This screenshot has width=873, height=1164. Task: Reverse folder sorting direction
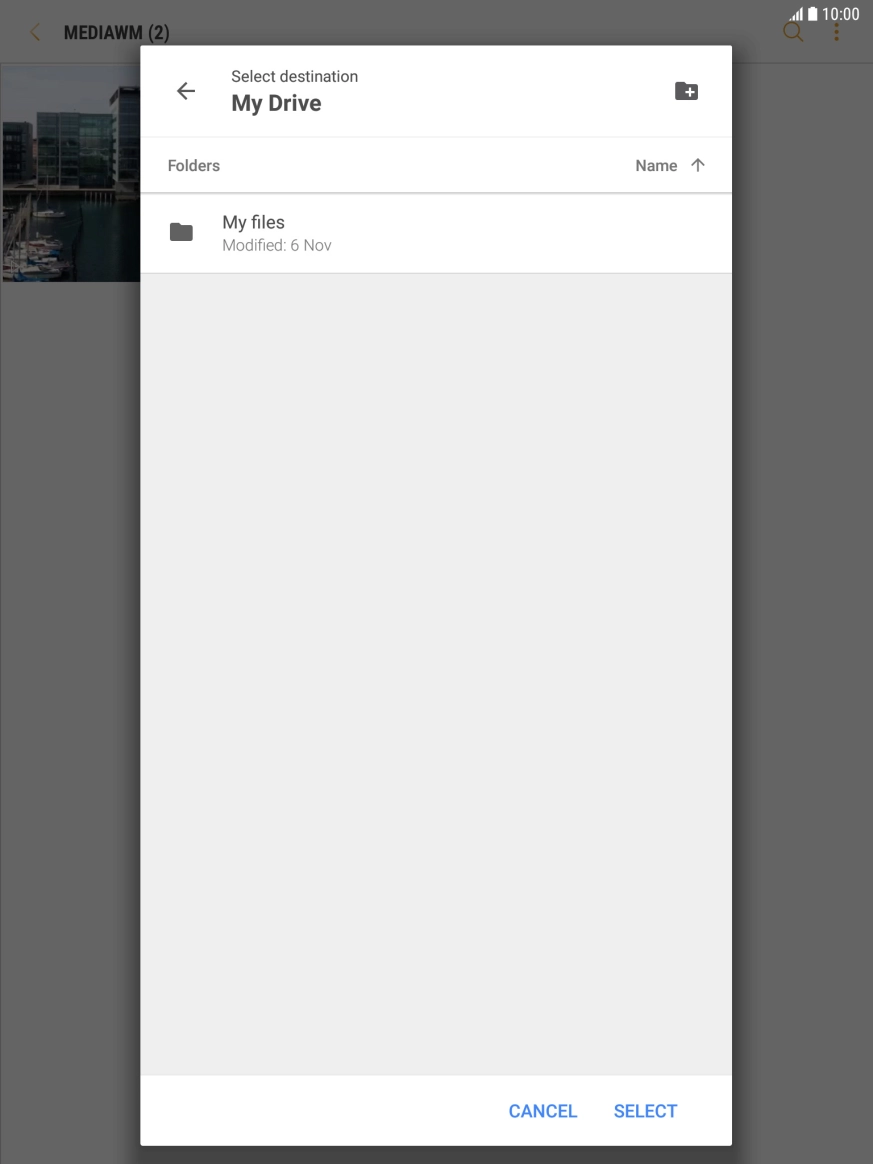click(698, 165)
